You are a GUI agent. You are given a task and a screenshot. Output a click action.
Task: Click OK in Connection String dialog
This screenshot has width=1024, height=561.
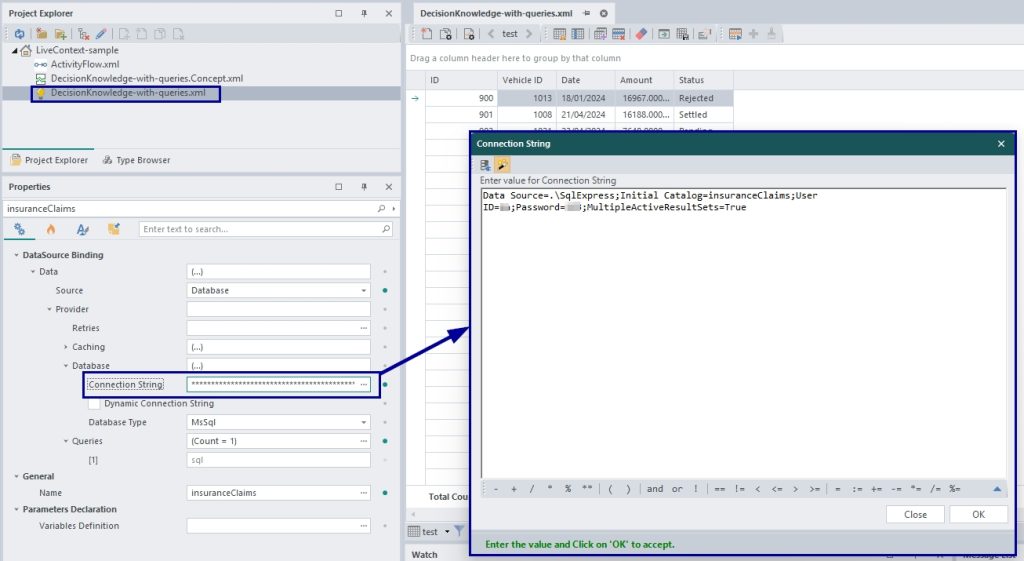(978, 515)
